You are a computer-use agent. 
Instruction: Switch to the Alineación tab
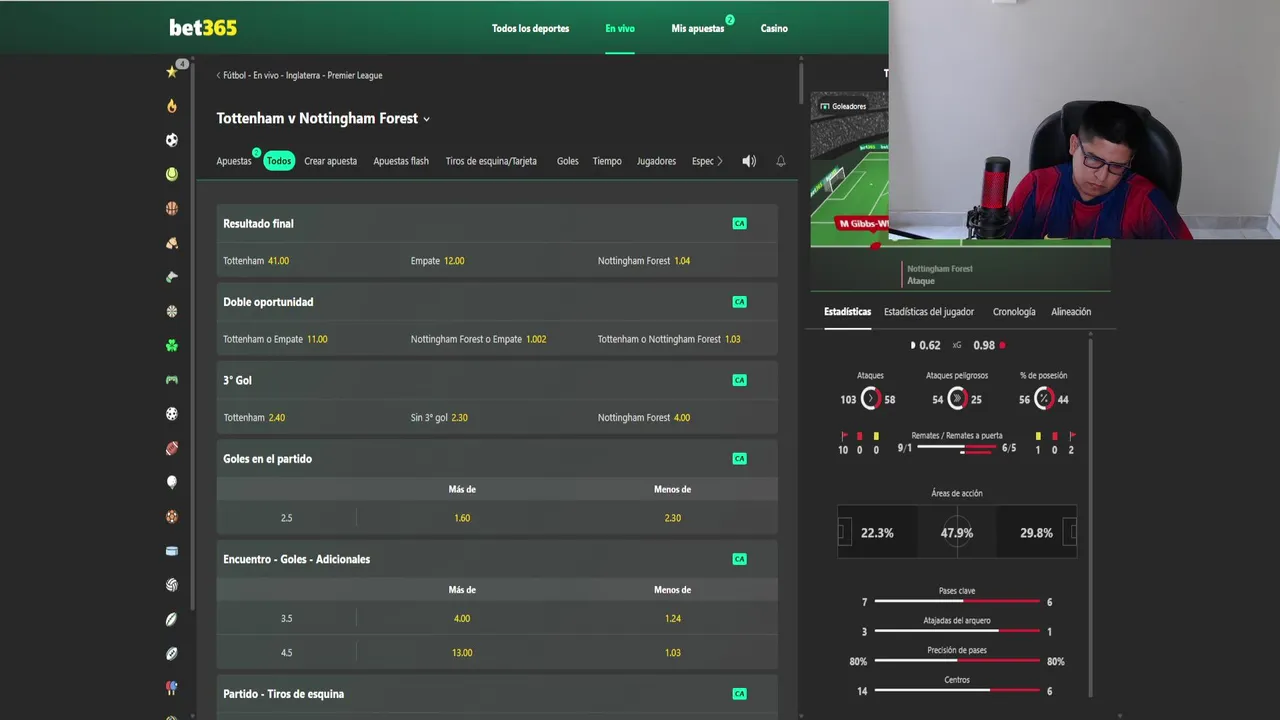[x=1071, y=312]
